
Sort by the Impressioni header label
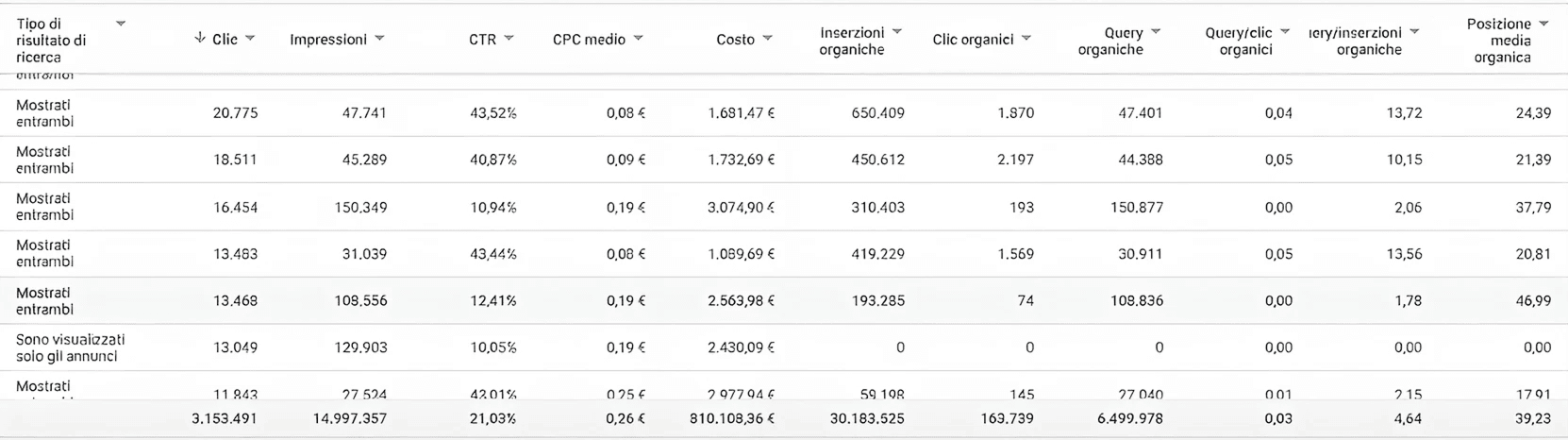(x=328, y=40)
